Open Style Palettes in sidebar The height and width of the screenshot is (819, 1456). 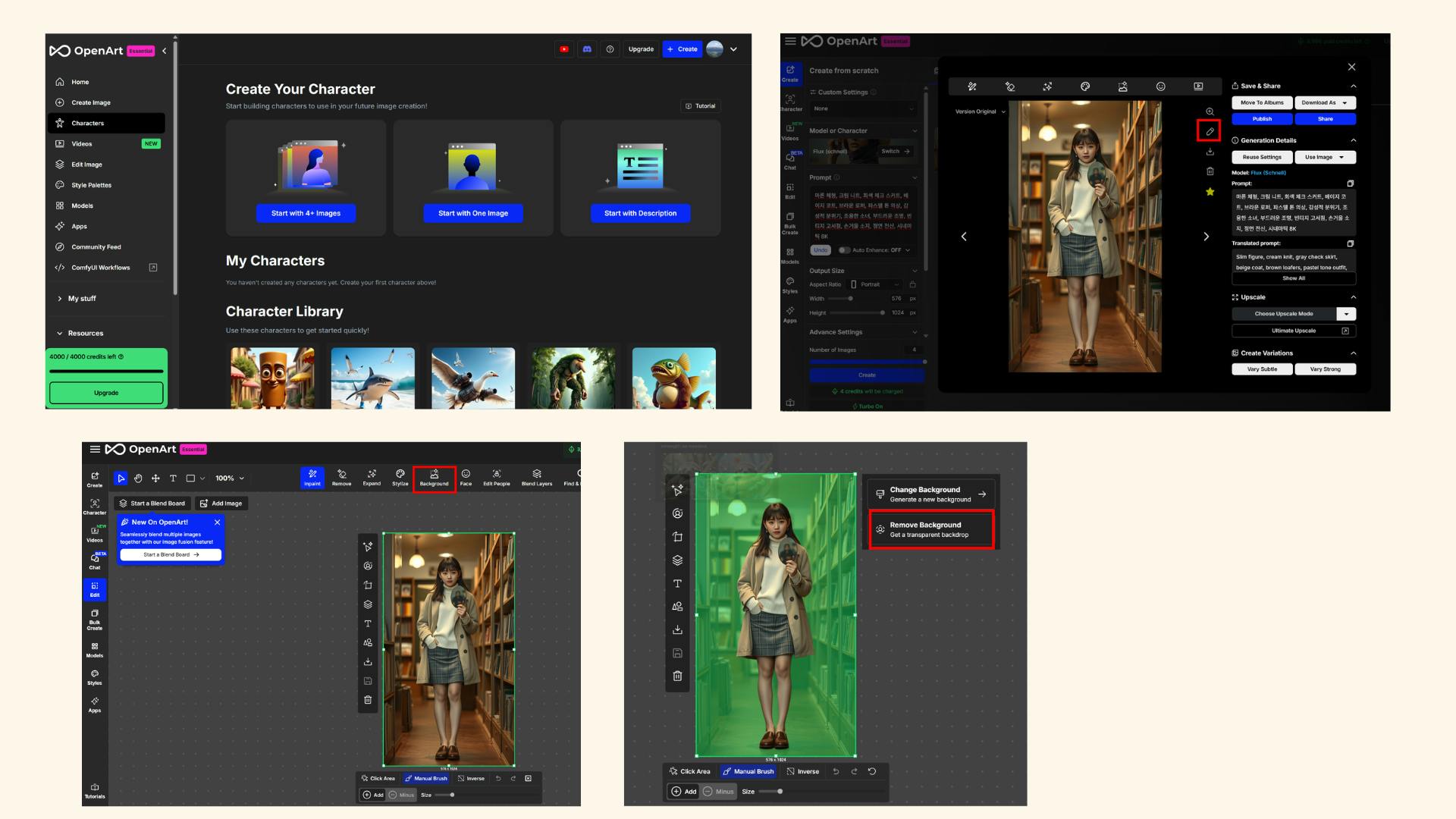tap(106, 185)
